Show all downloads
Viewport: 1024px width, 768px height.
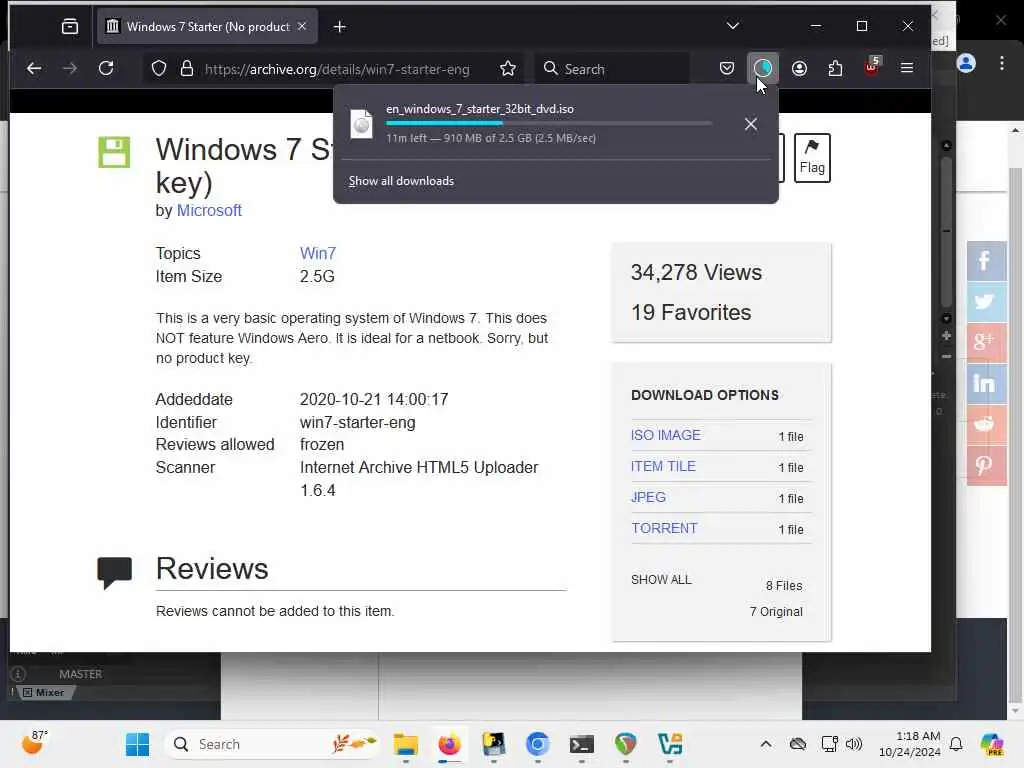[x=401, y=181]
